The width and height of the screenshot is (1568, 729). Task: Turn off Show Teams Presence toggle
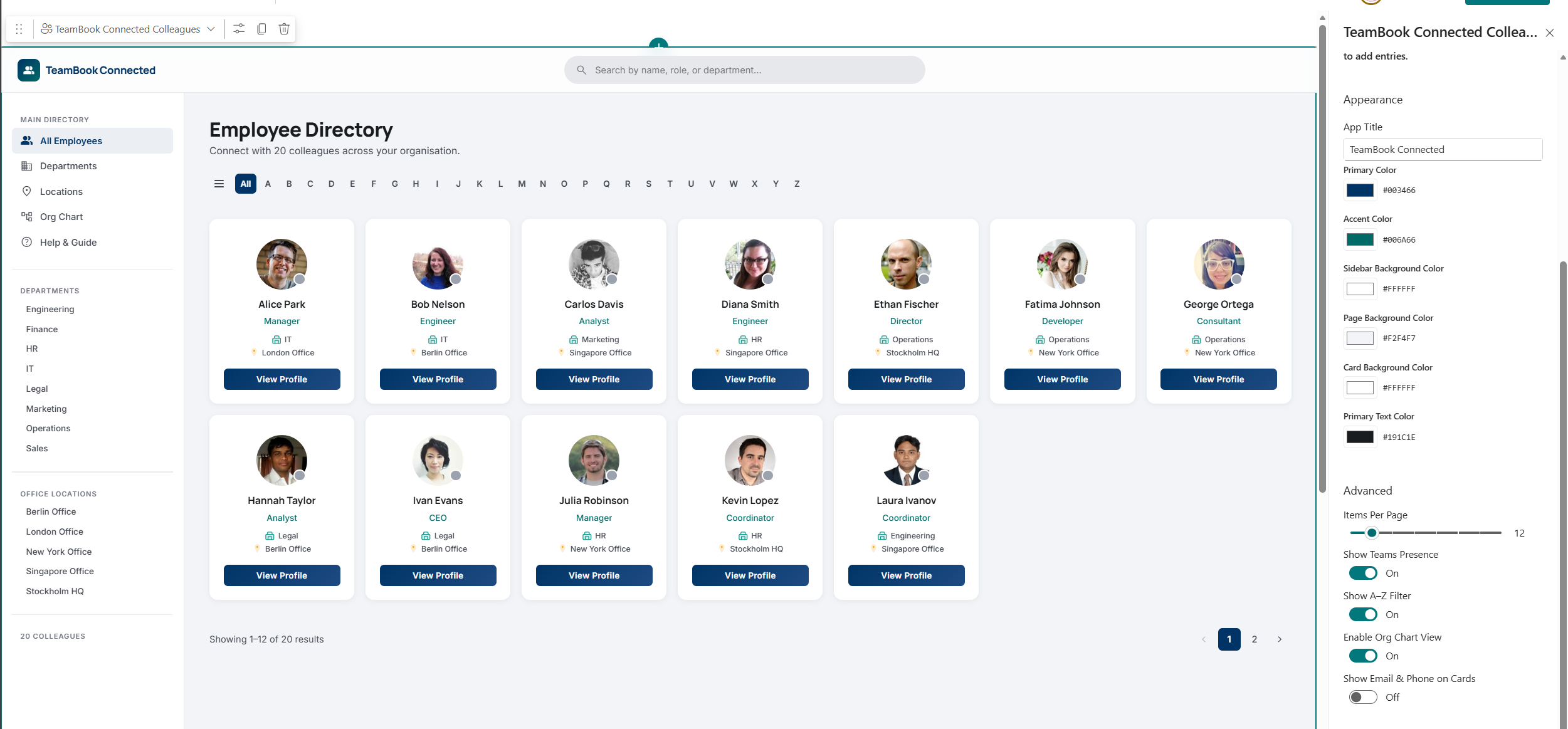click(x=1363, y=573)
